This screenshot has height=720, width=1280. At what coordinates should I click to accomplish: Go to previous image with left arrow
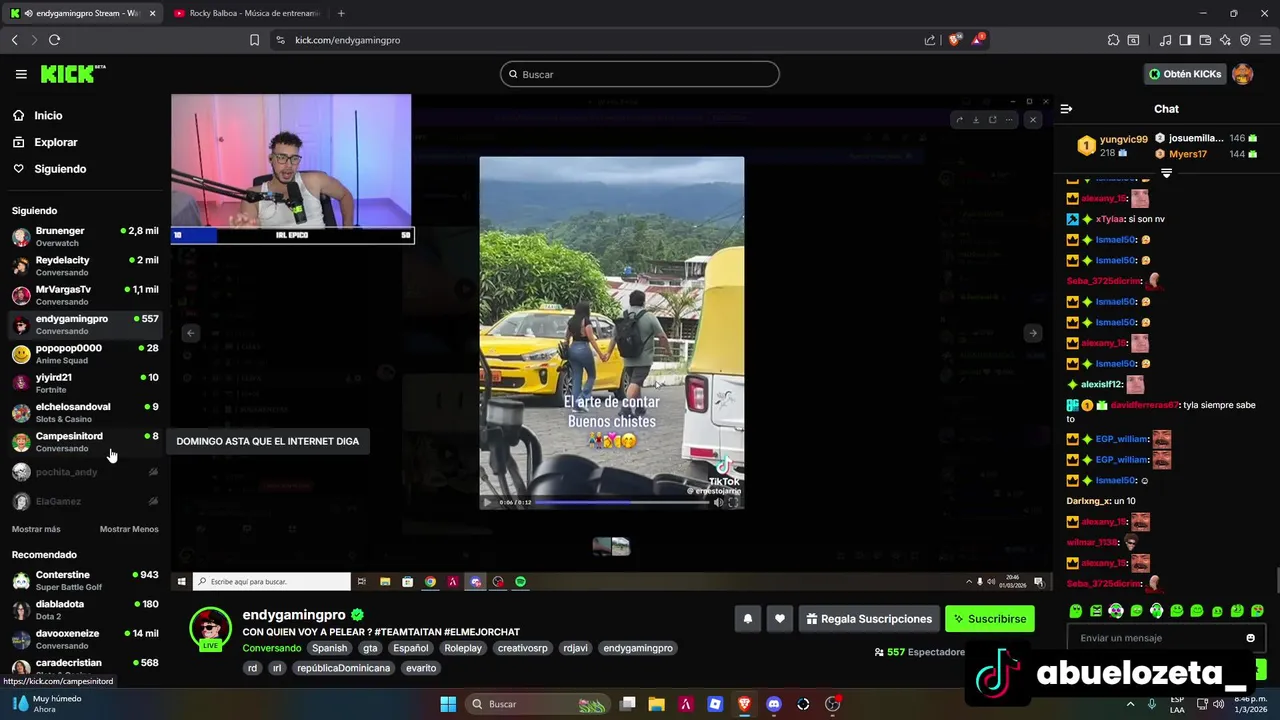click(x=191, y=333)
